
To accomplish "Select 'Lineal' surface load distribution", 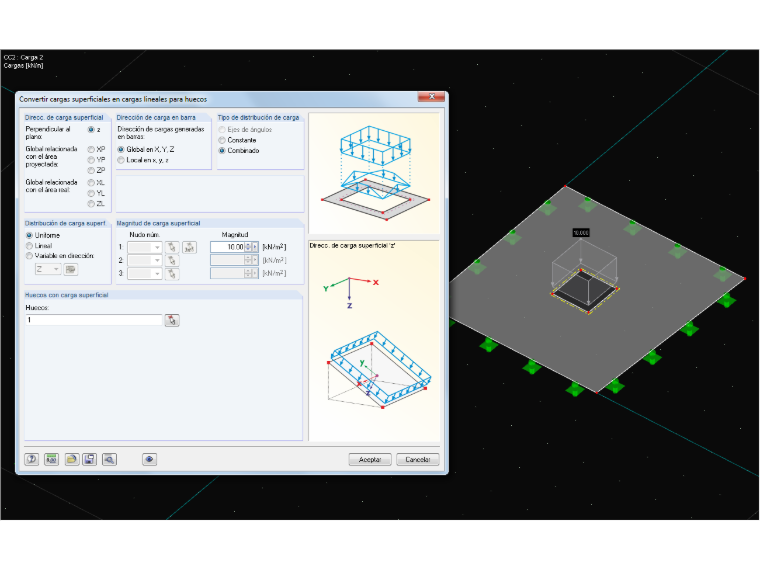I will pos(29,246).
